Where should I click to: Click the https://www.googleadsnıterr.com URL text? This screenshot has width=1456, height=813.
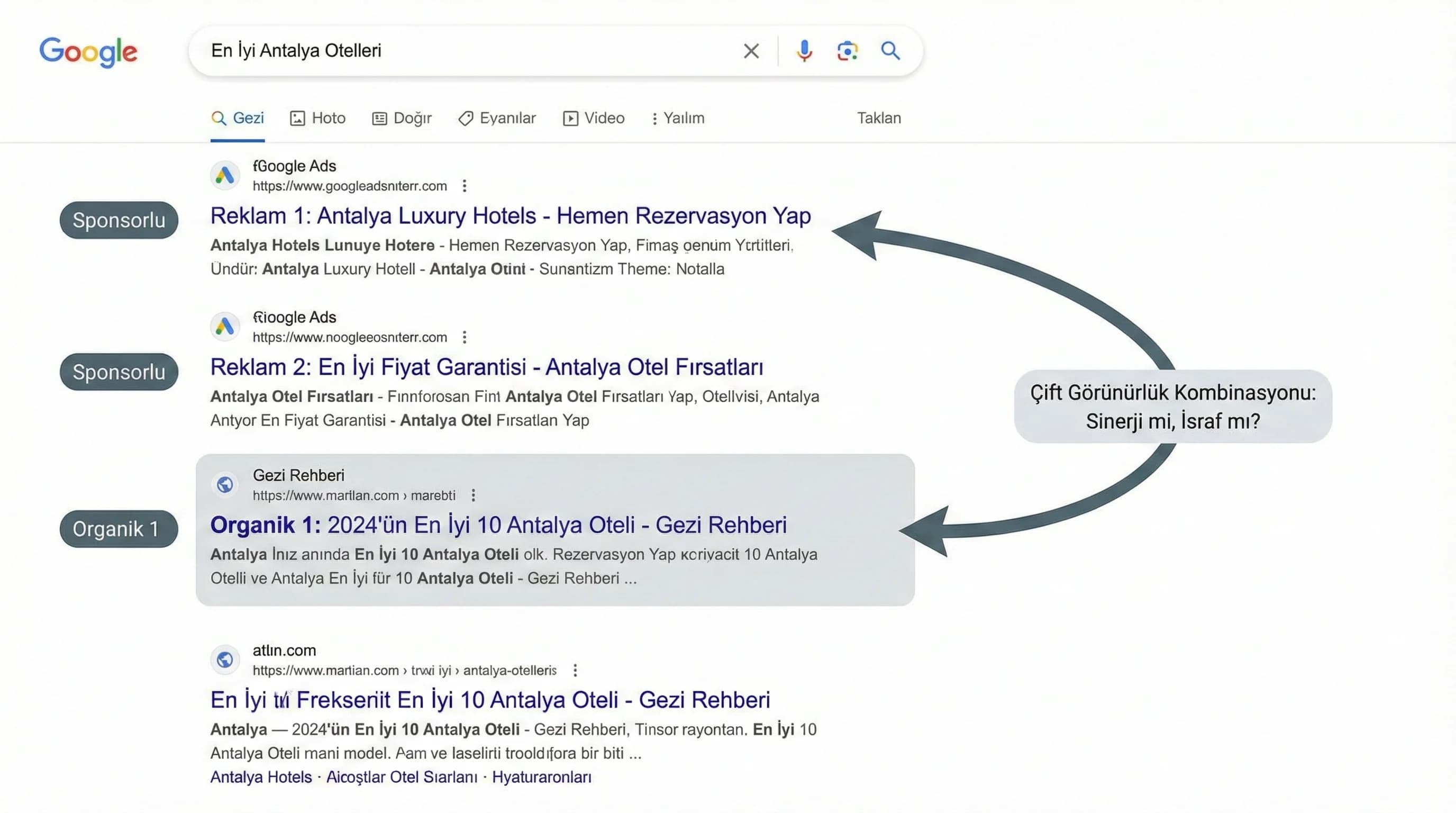click(349, 186)
